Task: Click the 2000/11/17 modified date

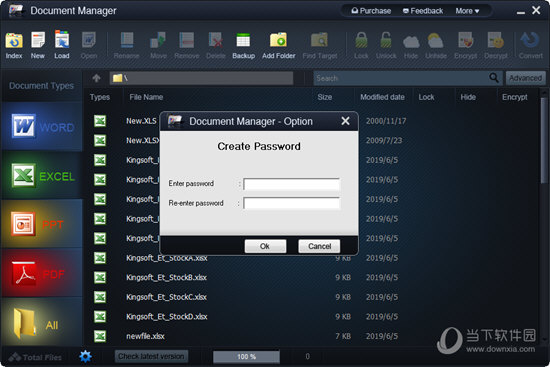Action: (386, 121)
